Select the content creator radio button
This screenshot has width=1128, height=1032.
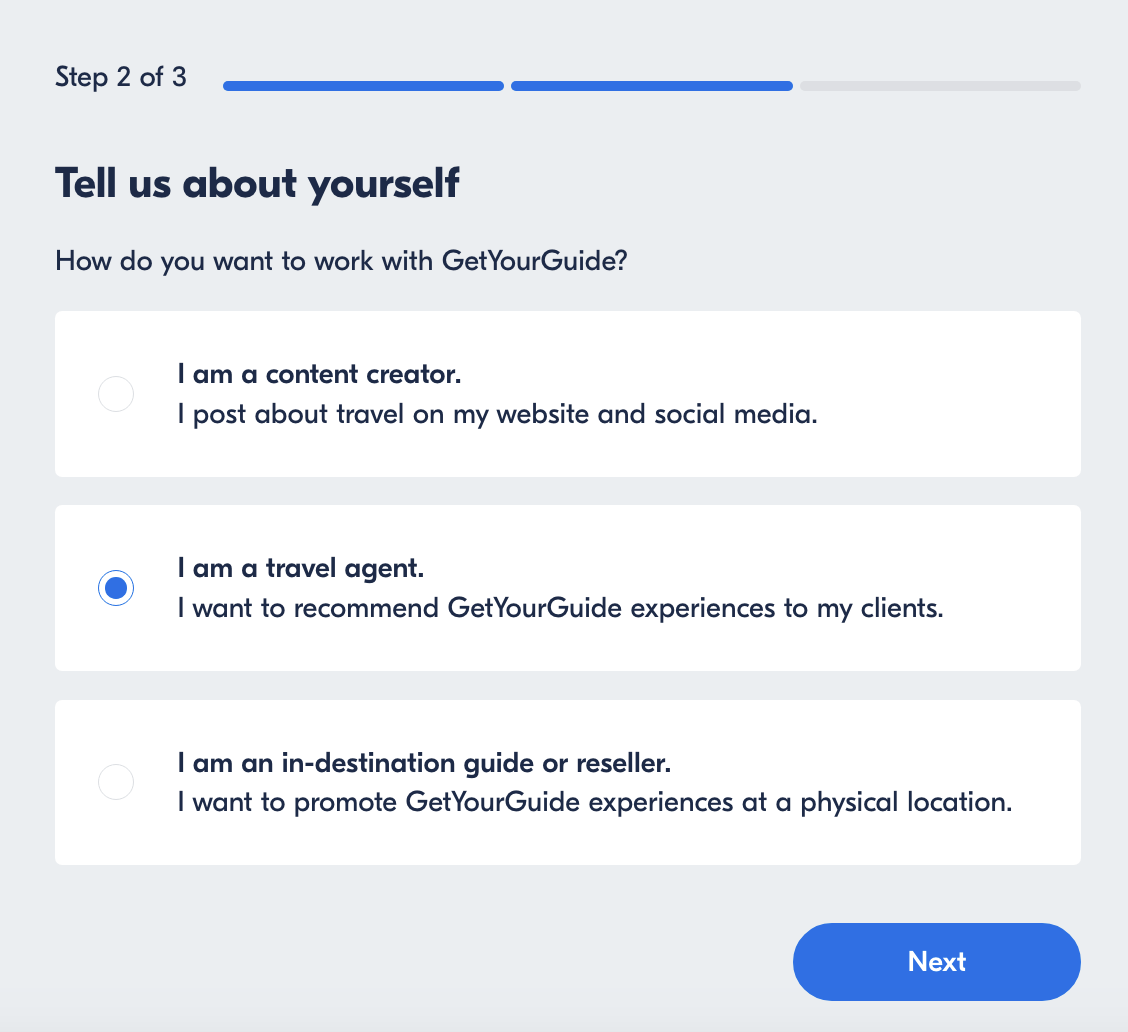tap(116, 393)
